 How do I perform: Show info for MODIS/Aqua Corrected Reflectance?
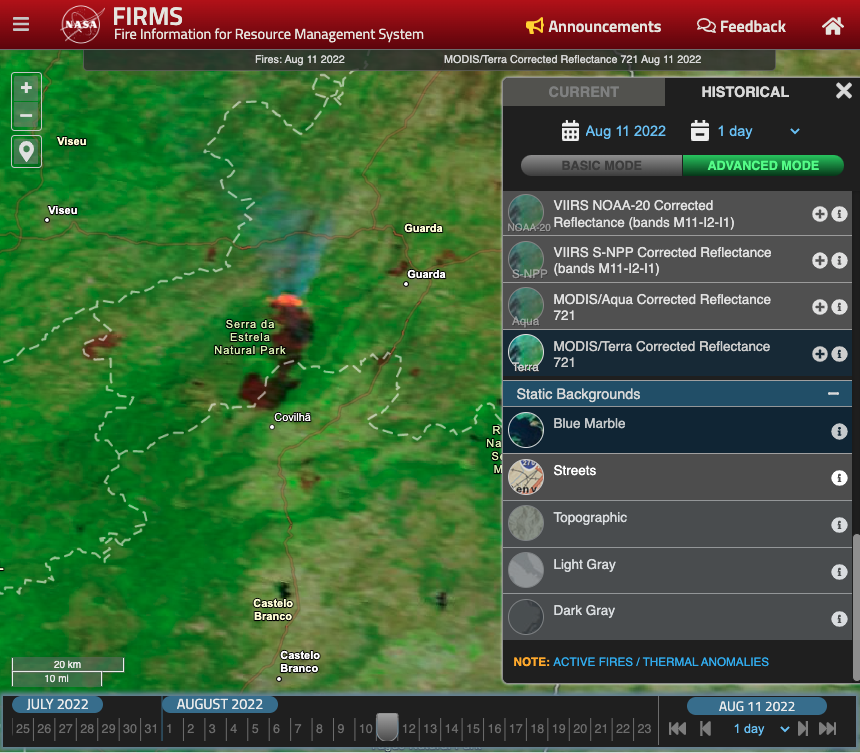click(x=839, y=307)
